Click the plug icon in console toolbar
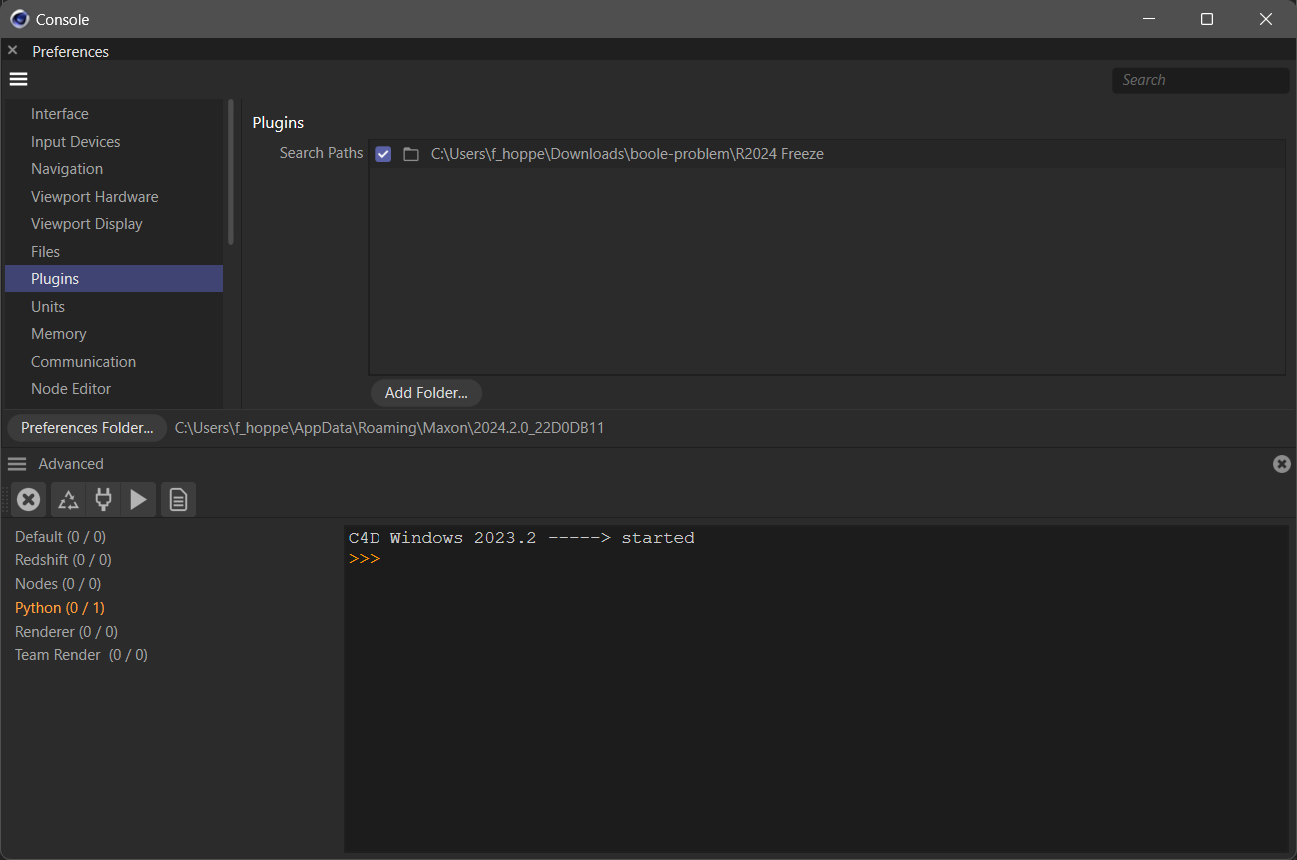Screen dimensions: 1297x860 103,499
